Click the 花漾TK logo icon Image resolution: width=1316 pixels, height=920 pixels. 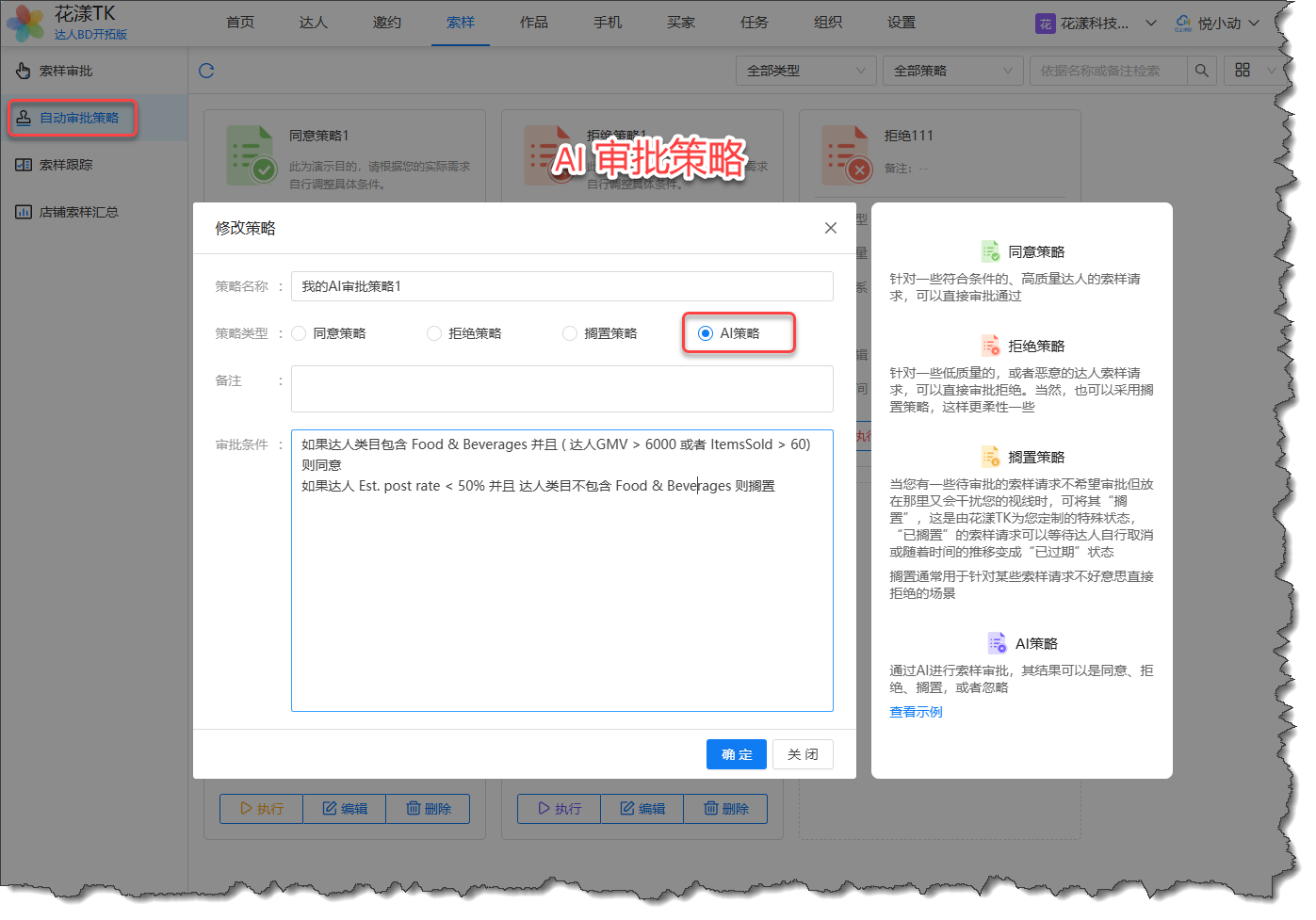point(25,23)
